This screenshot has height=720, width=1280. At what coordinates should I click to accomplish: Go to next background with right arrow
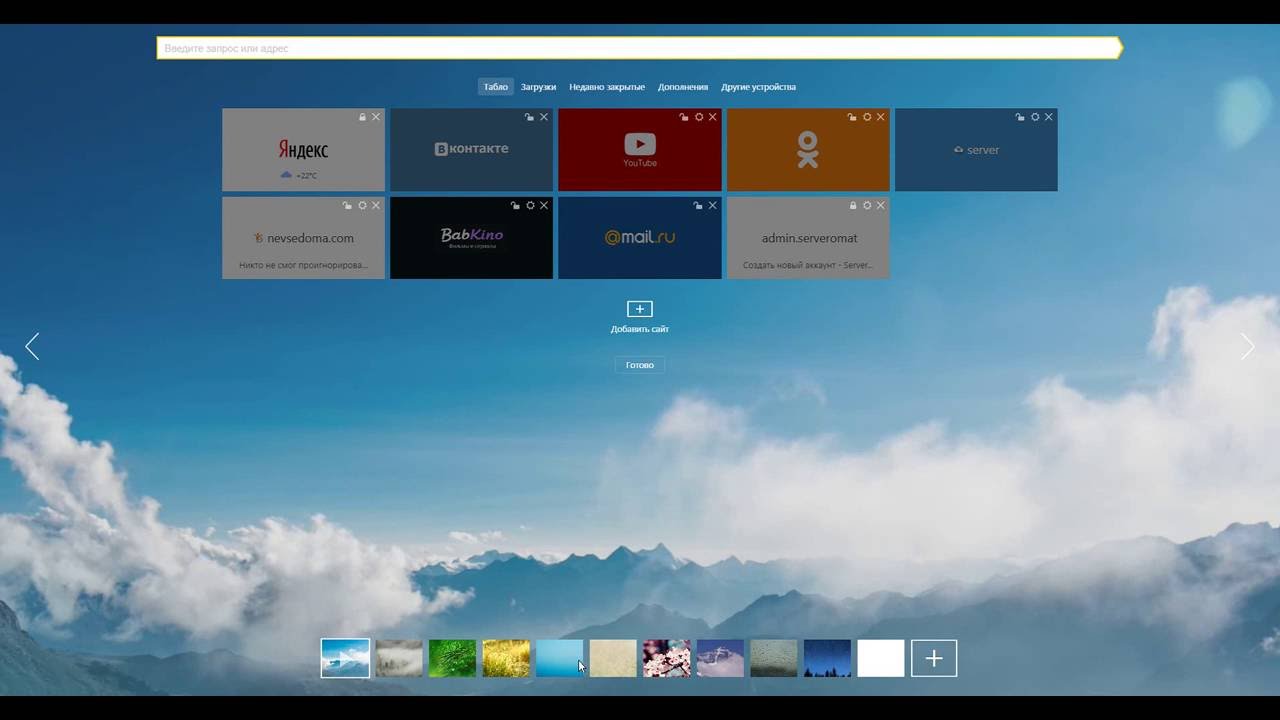coord(1247,347)
